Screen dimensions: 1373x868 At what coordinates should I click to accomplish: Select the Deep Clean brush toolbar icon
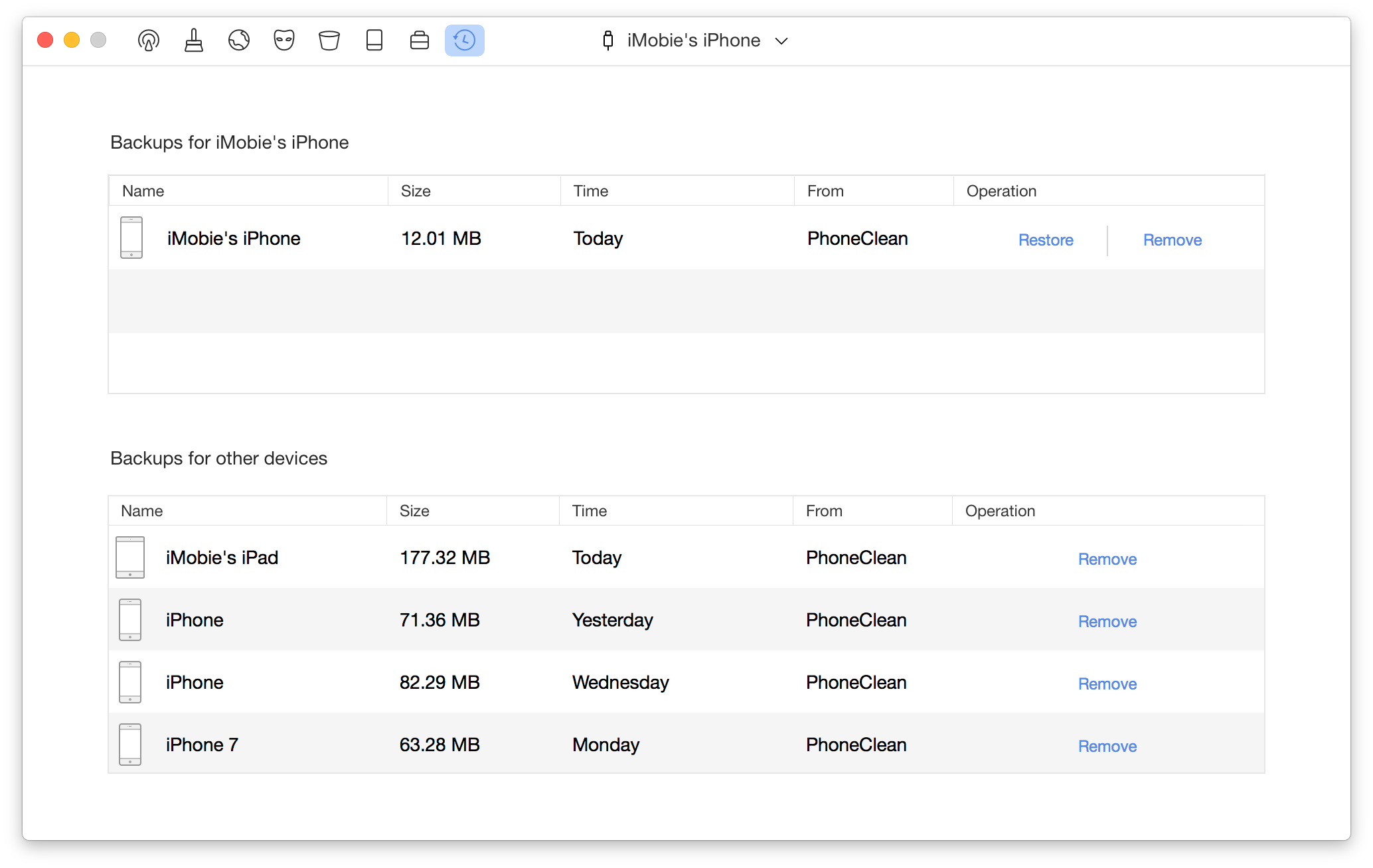point(194,40)
